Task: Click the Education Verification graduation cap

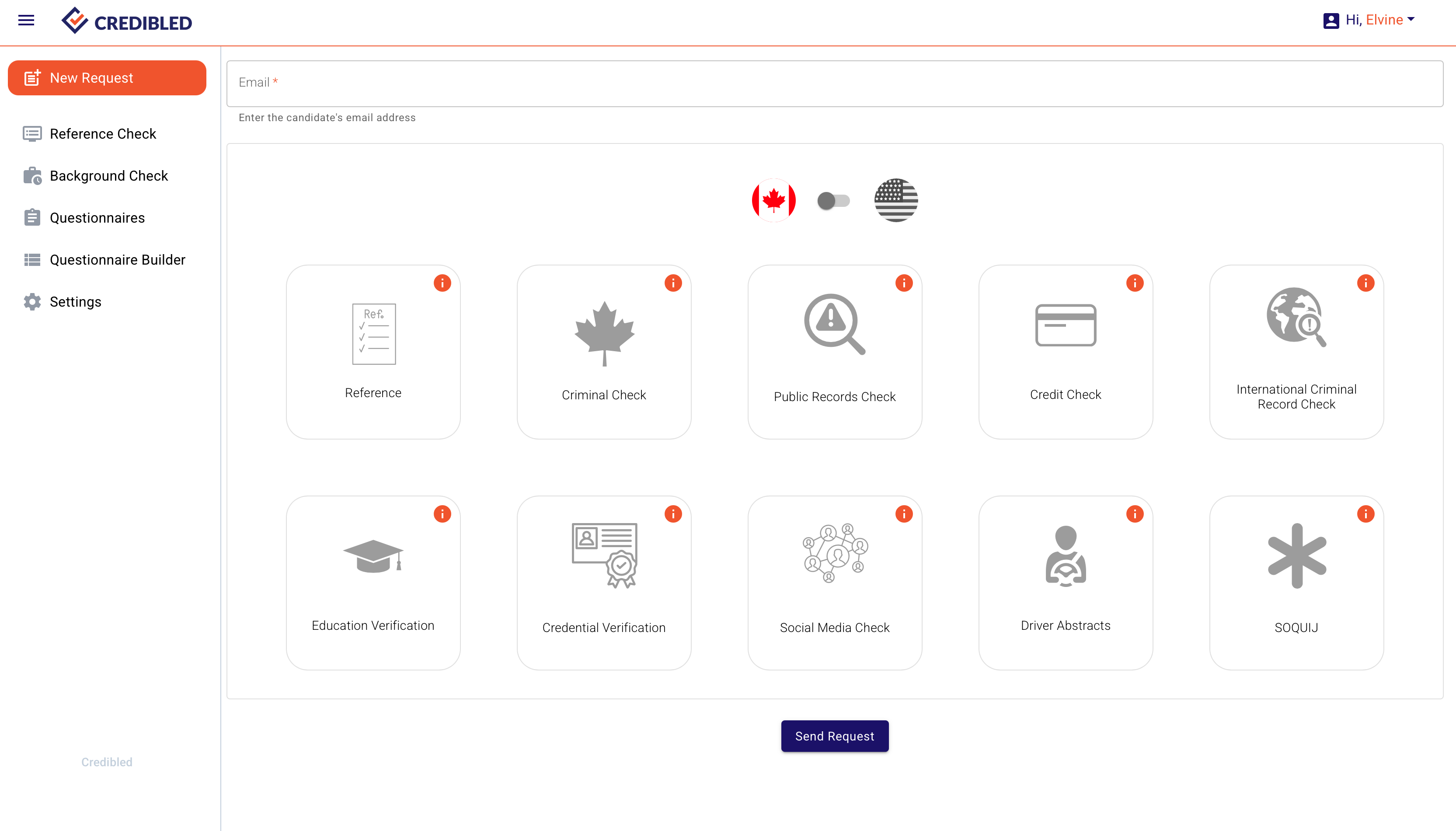Action: pyautogui.click(x=373, y=555)
